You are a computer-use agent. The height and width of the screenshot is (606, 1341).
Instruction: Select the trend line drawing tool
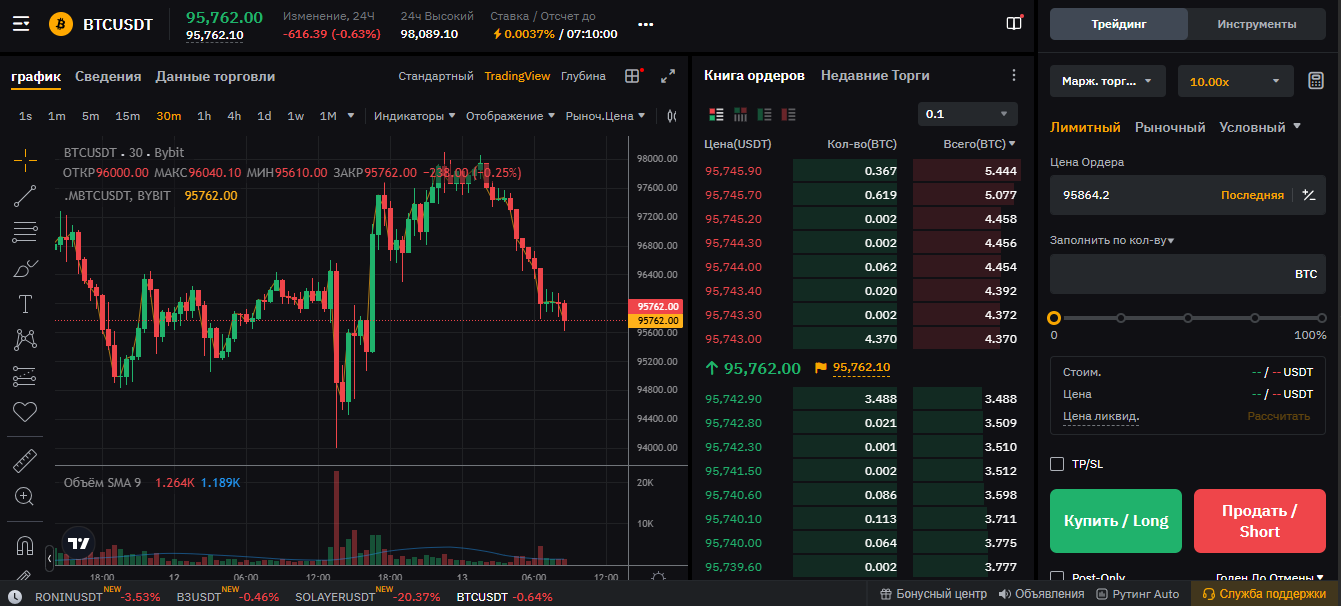25,195
